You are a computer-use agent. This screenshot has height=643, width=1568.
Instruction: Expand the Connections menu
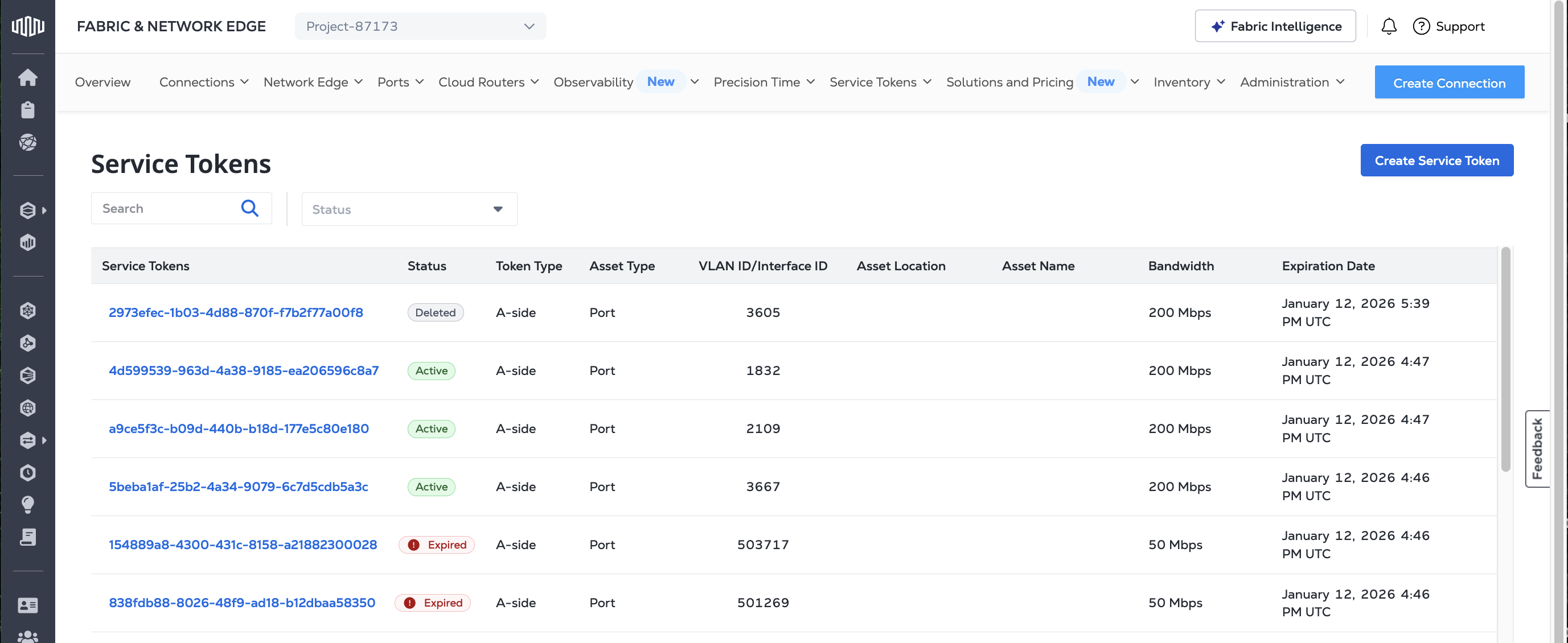click(x=203, y=82)
